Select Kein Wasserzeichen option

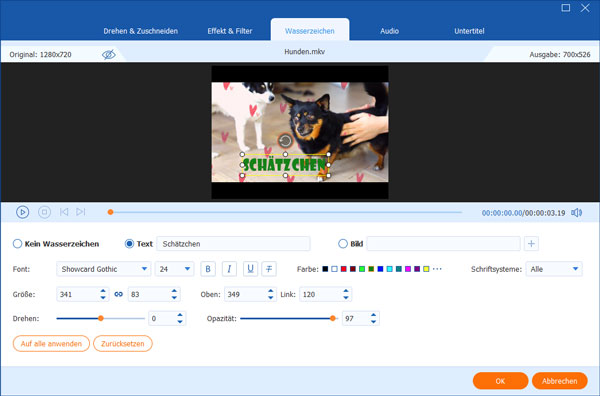[17, 244]
